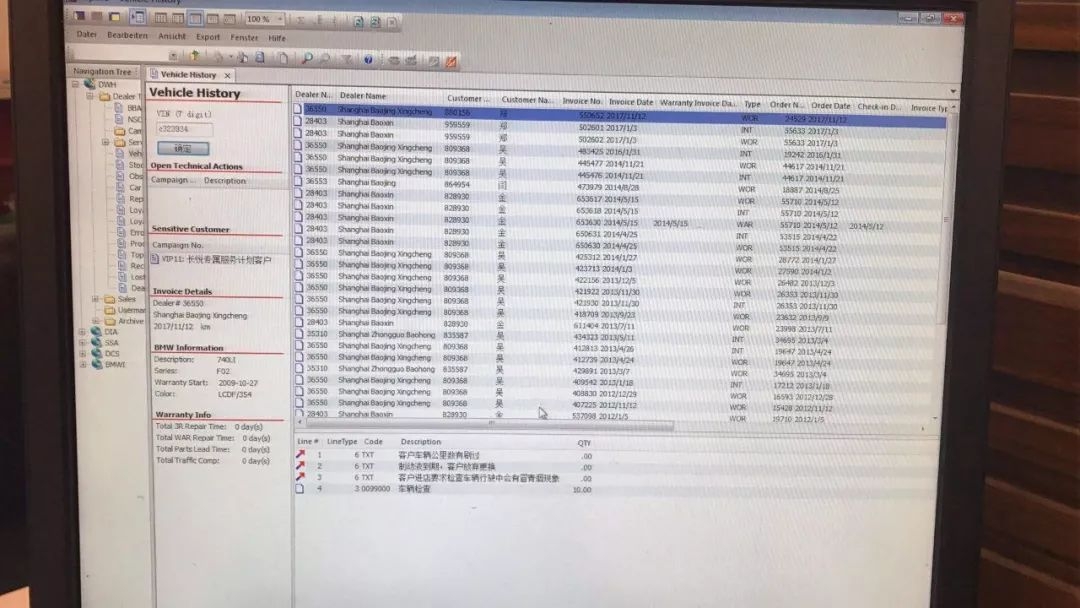Image resolution: width=1080 pixels, height=608 pixels.
Task: Open the Export menu
Action: [x=207, y=37]
